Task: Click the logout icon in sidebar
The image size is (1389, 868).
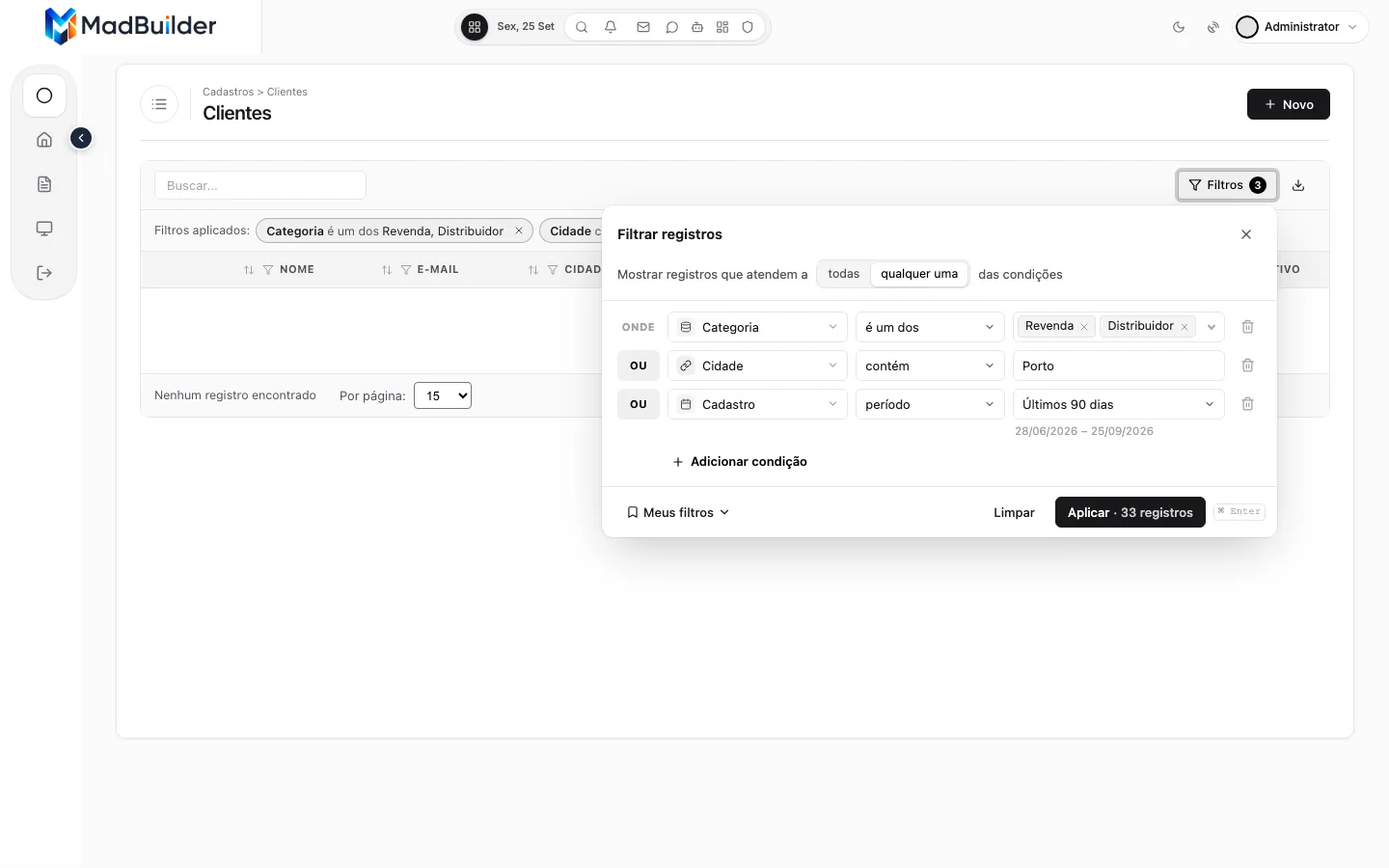Action: (44, 273)
